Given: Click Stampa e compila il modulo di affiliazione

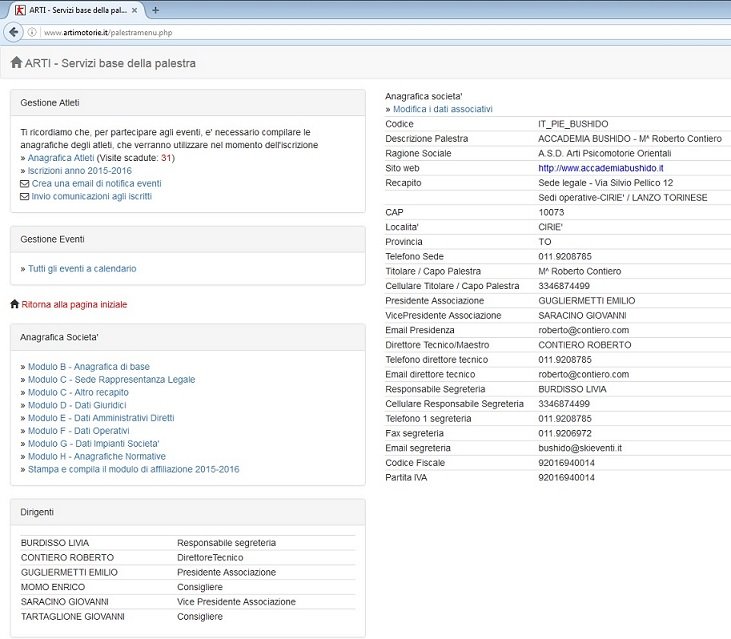Looking at the screenshot, I should point(133,469).
